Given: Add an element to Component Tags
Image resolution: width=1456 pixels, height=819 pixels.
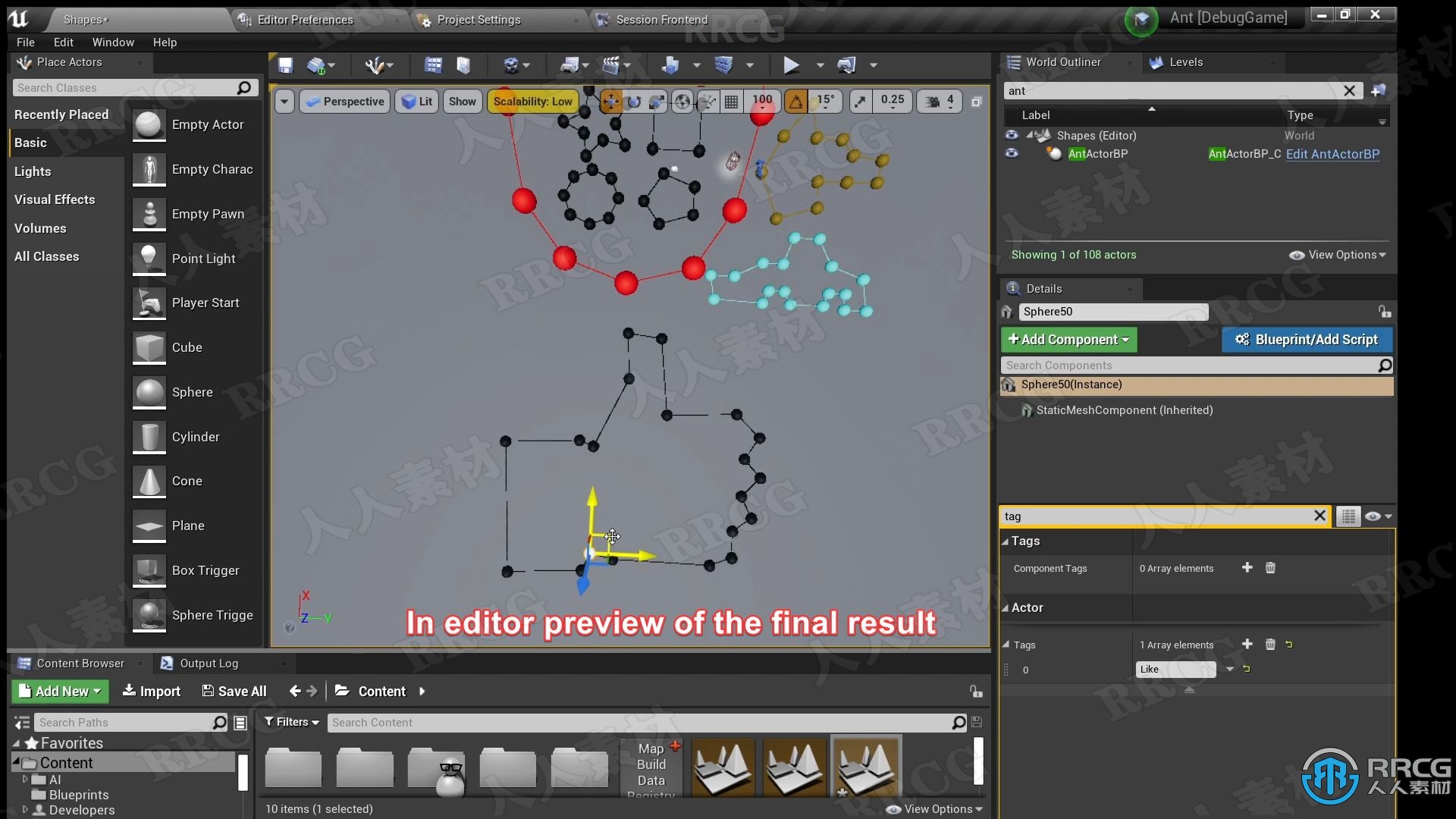Looking at the screenshot, I should tap(1247, 567).
